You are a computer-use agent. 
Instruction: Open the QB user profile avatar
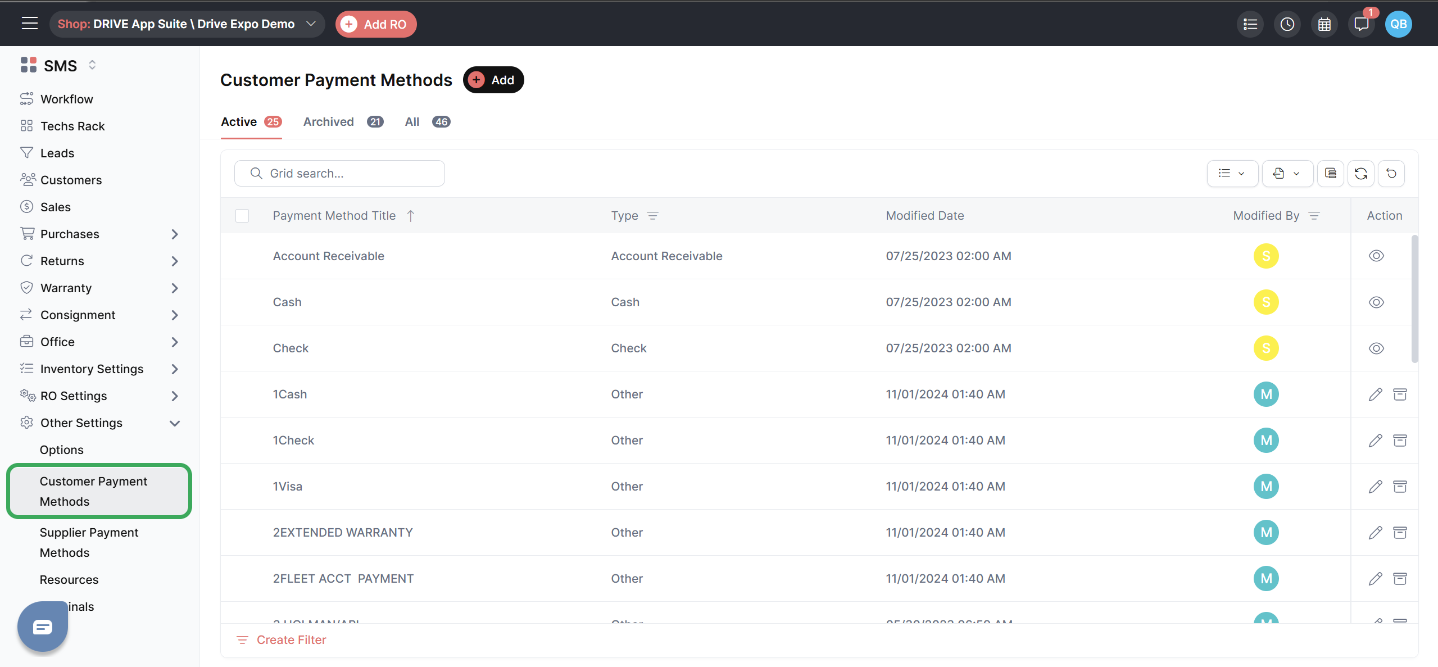pos(1398,24)
